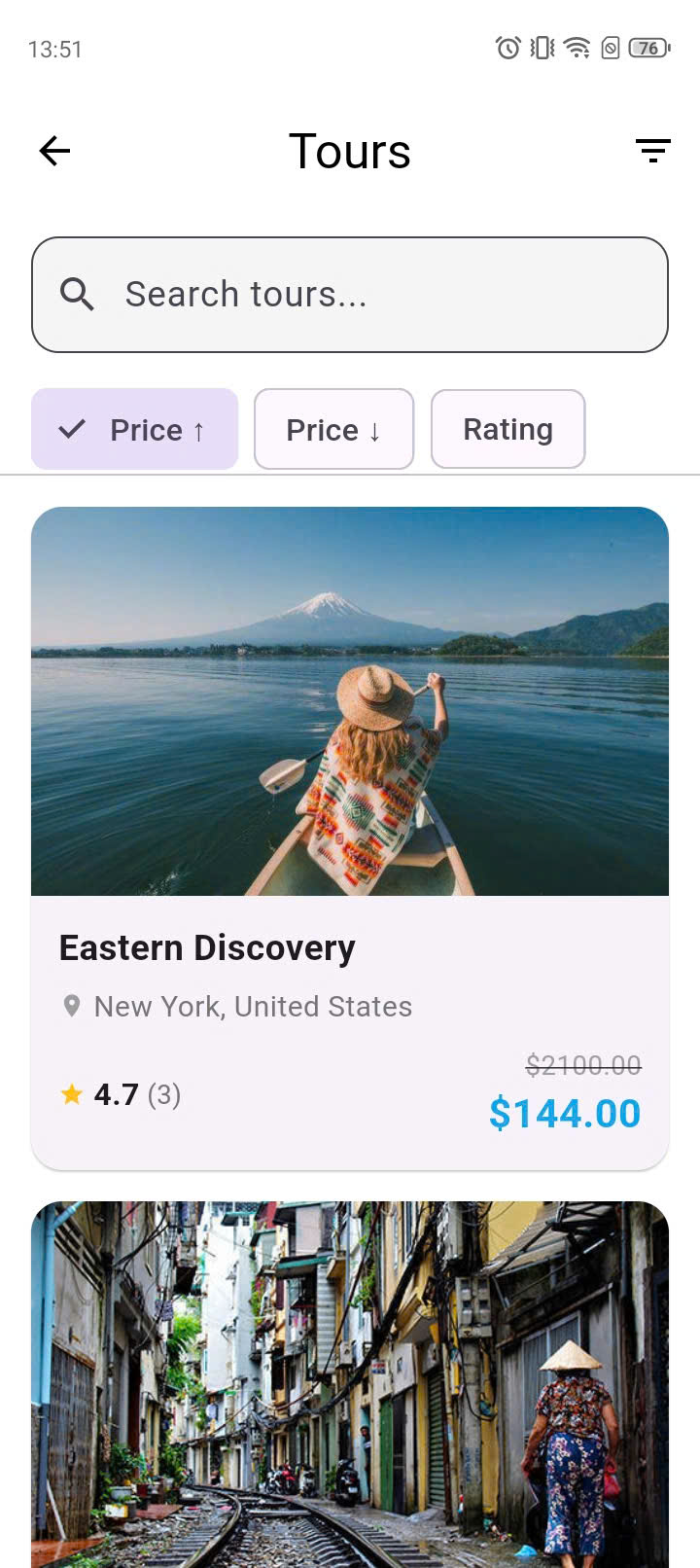Deselect the Price ascending chip
Screen dimensions: 700x1568
click(135, 429)
